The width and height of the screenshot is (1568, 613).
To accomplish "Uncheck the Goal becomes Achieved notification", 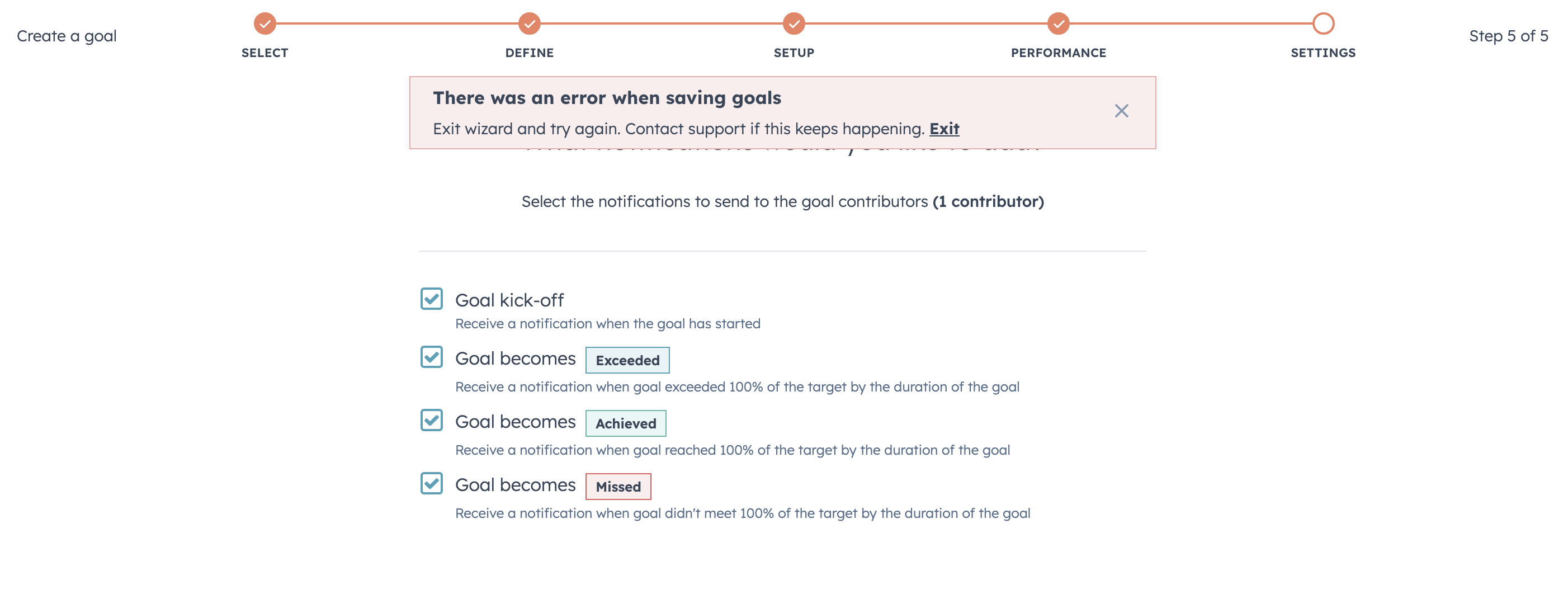I will click(432, 421).
